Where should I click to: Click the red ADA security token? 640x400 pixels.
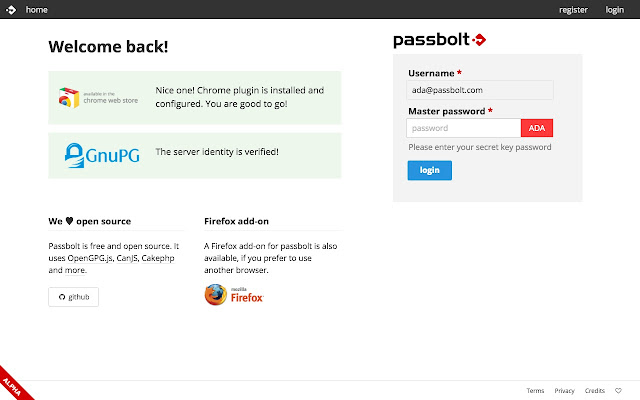(537, 128)
